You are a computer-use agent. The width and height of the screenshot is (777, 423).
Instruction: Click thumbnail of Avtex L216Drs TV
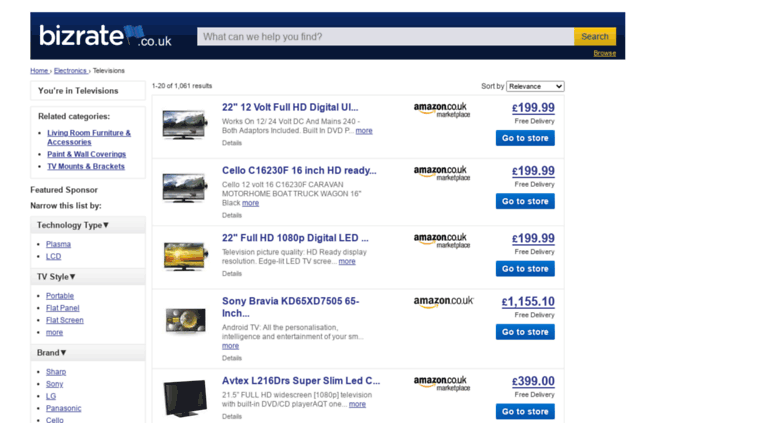pyautogui.click(x=185, y=398)
